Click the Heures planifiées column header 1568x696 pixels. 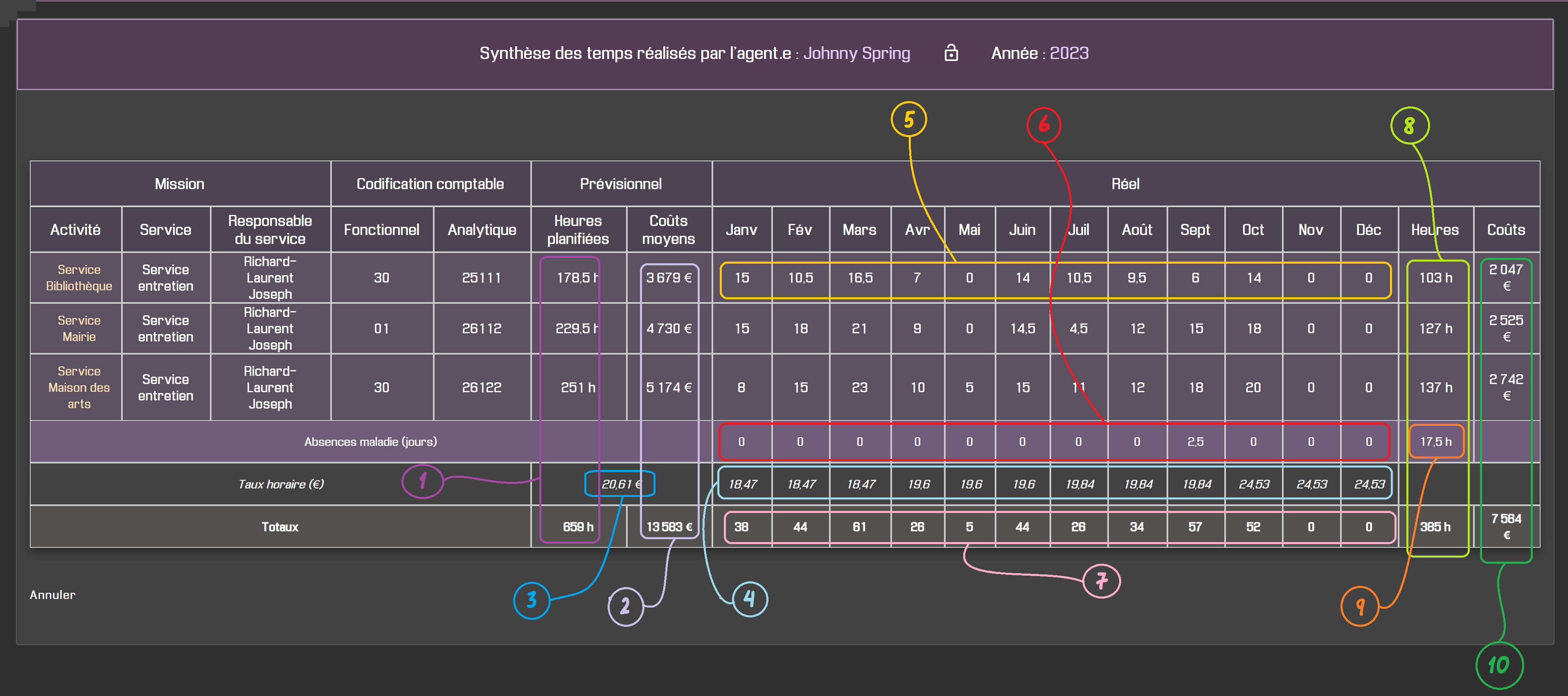(578, 230)
